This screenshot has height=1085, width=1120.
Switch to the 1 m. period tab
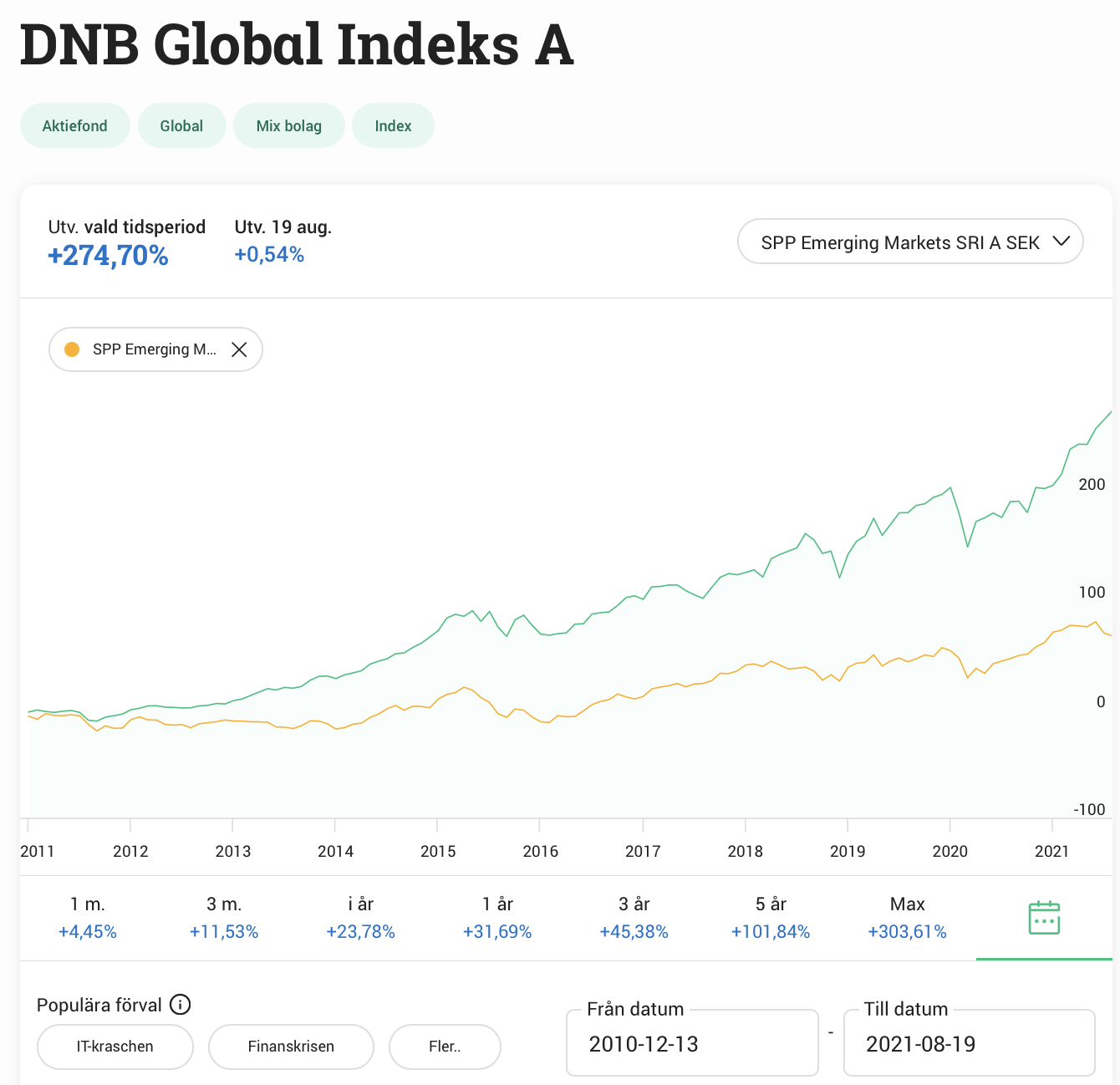(88, 918)
